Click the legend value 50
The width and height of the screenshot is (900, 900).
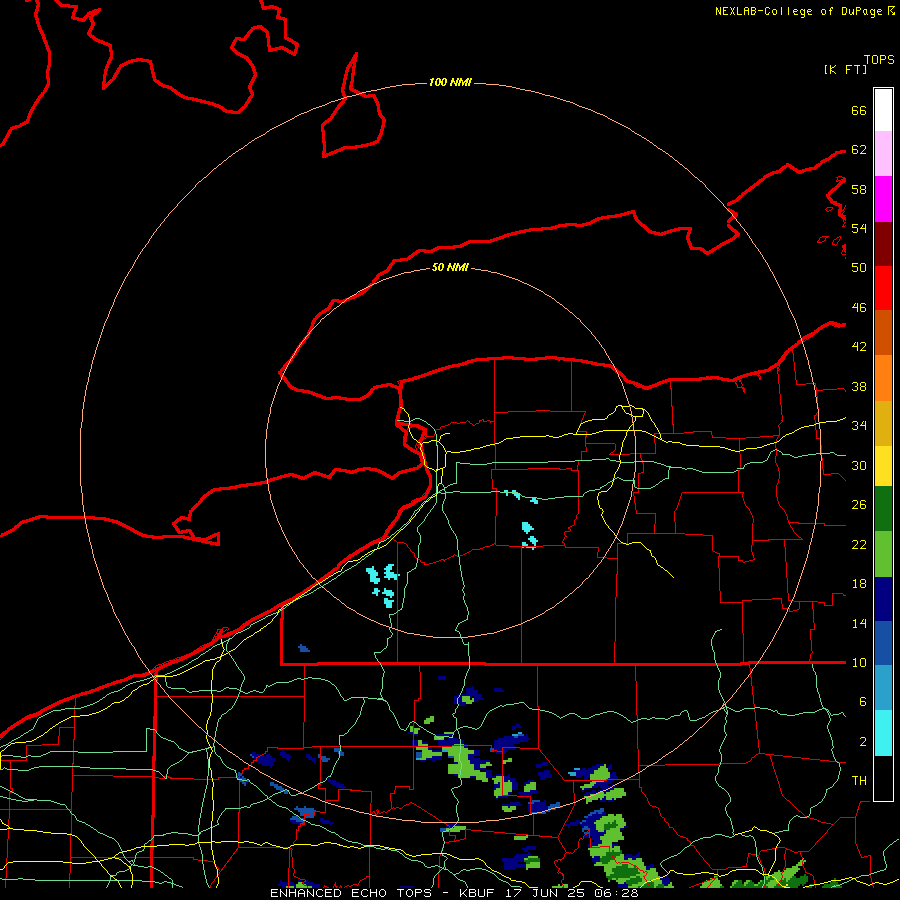[859, 267]
